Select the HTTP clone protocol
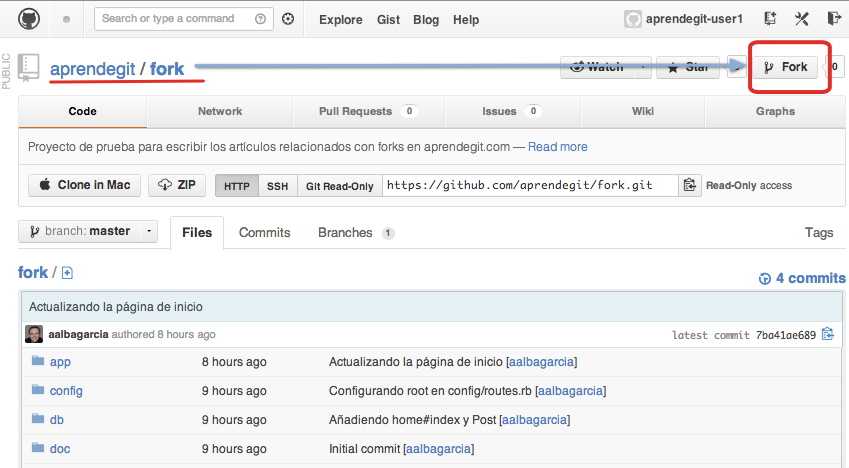 coord(237,186)
